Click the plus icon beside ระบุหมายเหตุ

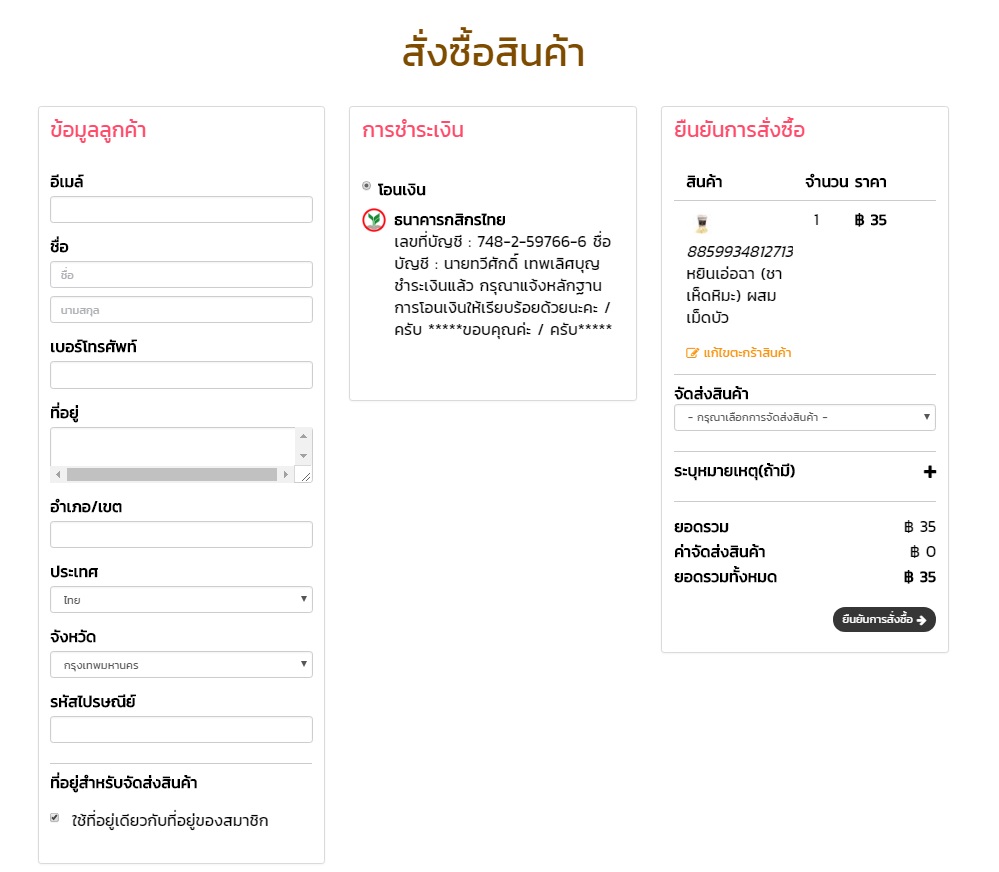point(929,472)
